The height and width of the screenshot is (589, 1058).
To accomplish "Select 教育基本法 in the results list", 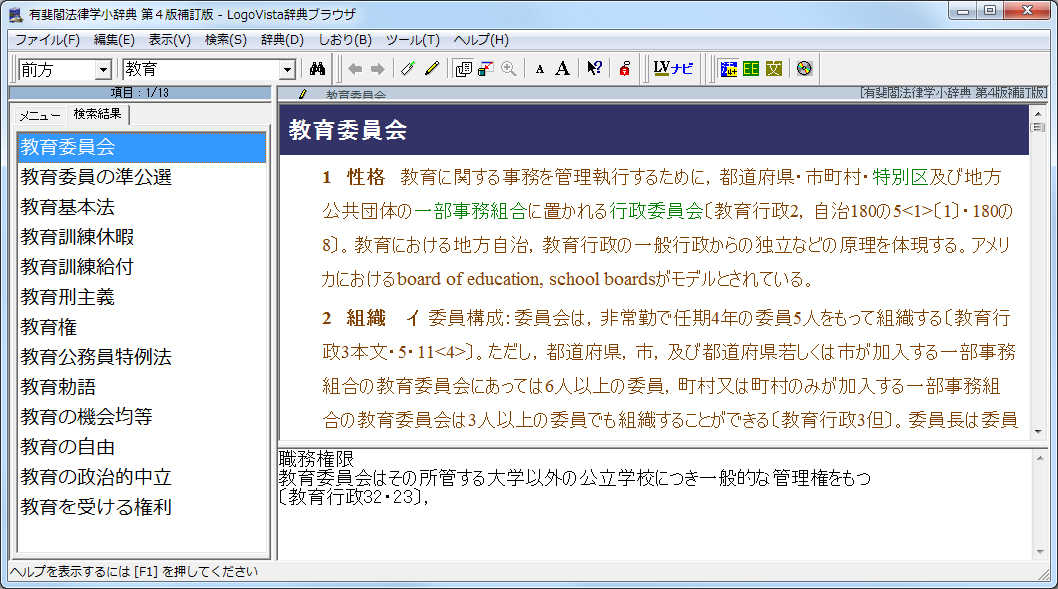I will [x=67, y=207].
